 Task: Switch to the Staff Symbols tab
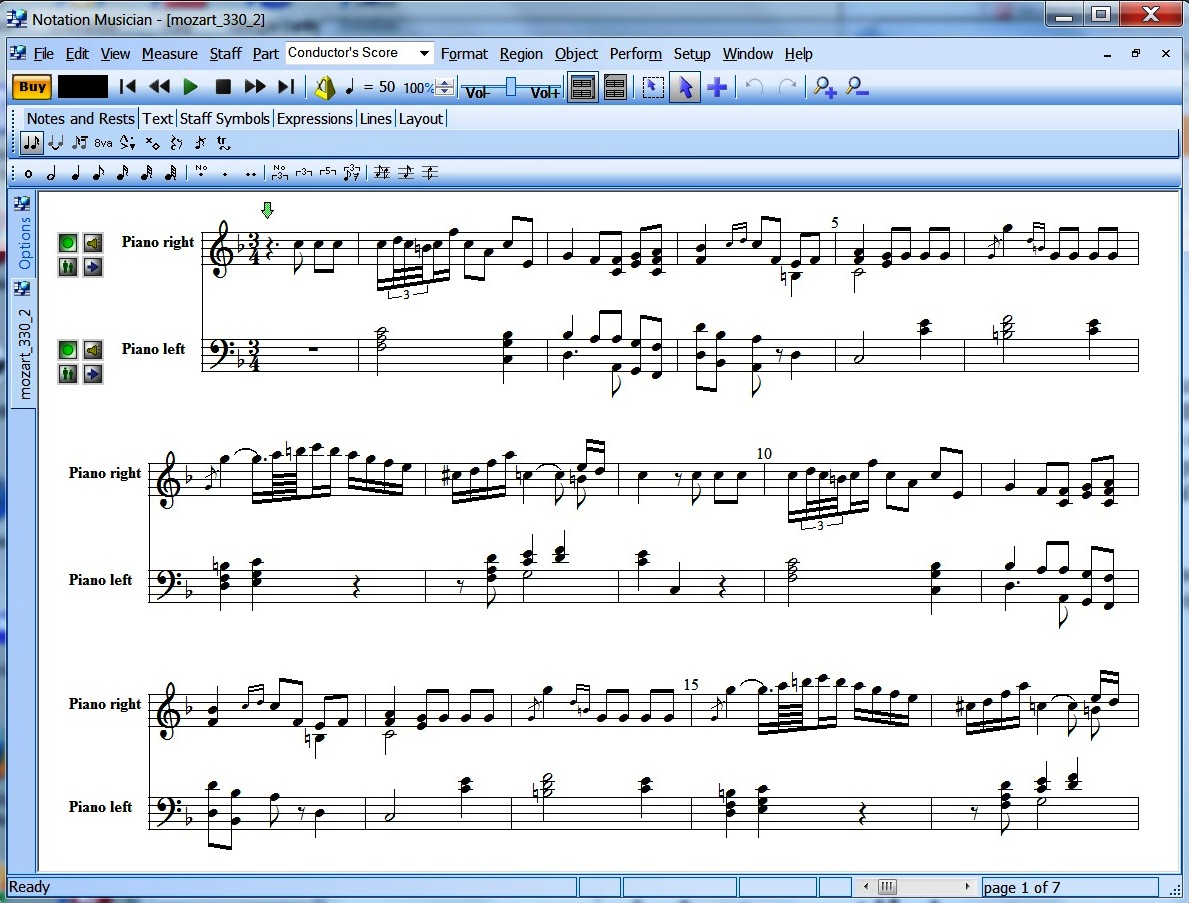[224, 118]
